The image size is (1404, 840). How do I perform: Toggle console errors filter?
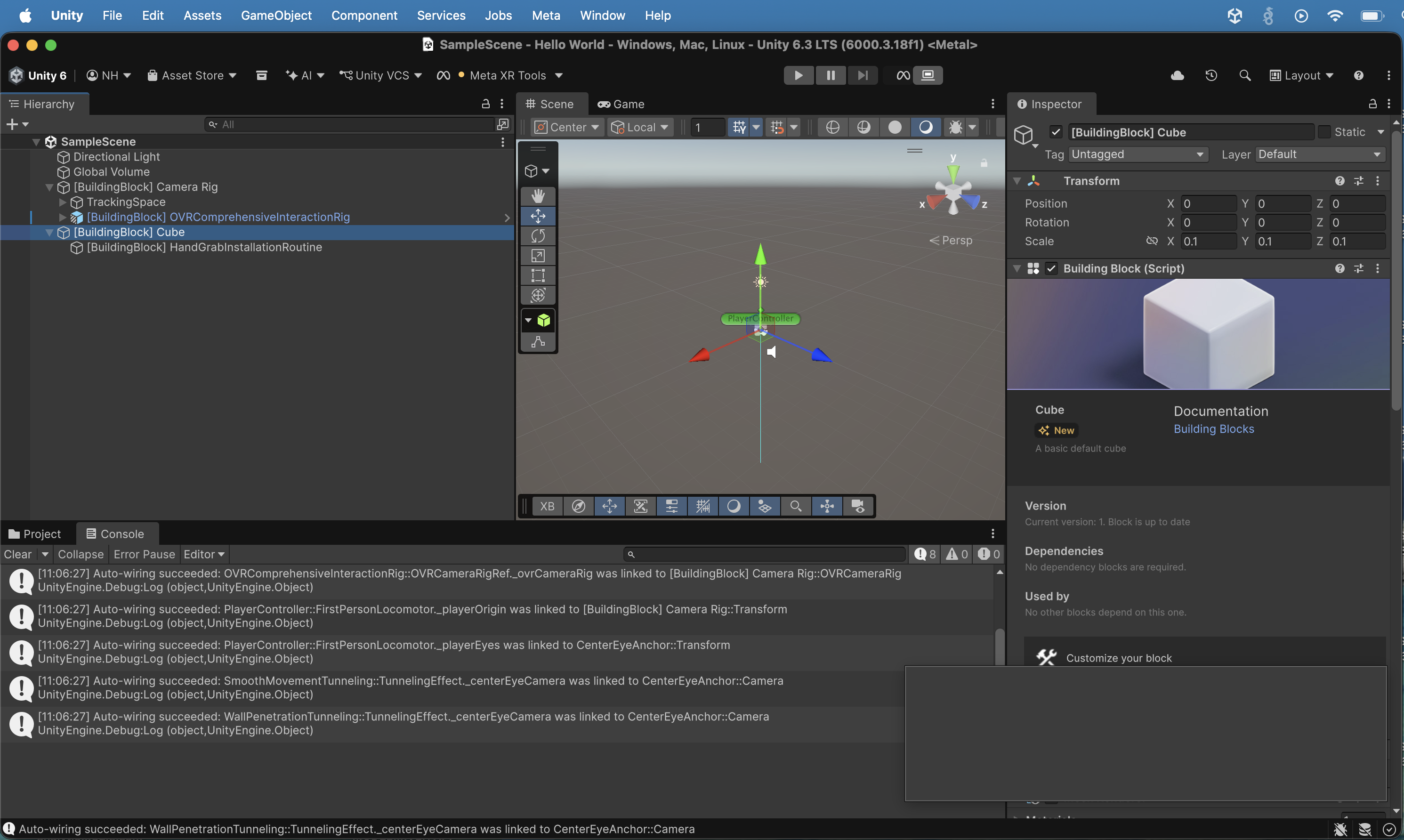pyautogui.click(x=989, y=554)
